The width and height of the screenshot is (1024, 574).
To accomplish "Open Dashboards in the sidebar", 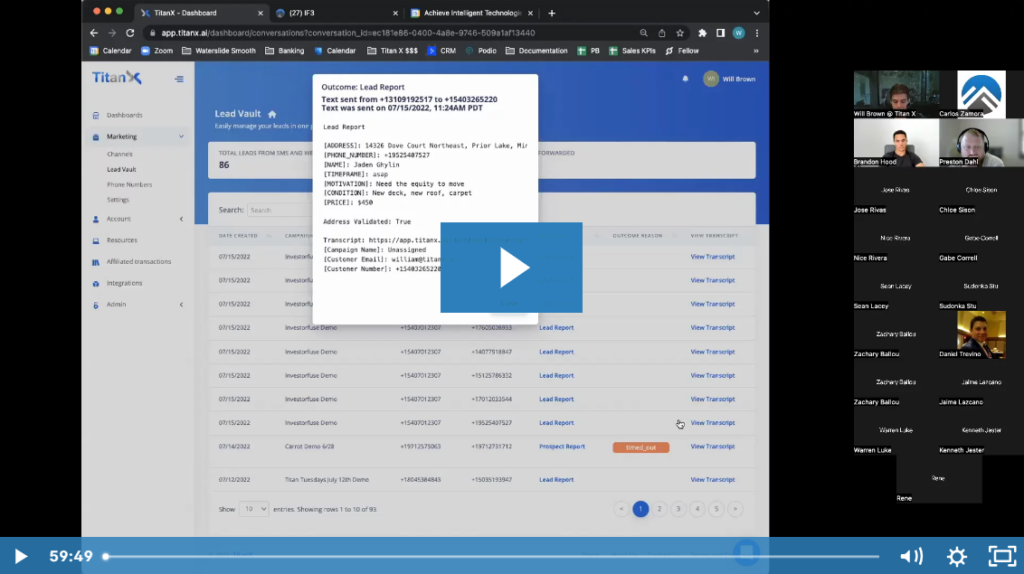I will coord(124,115).
